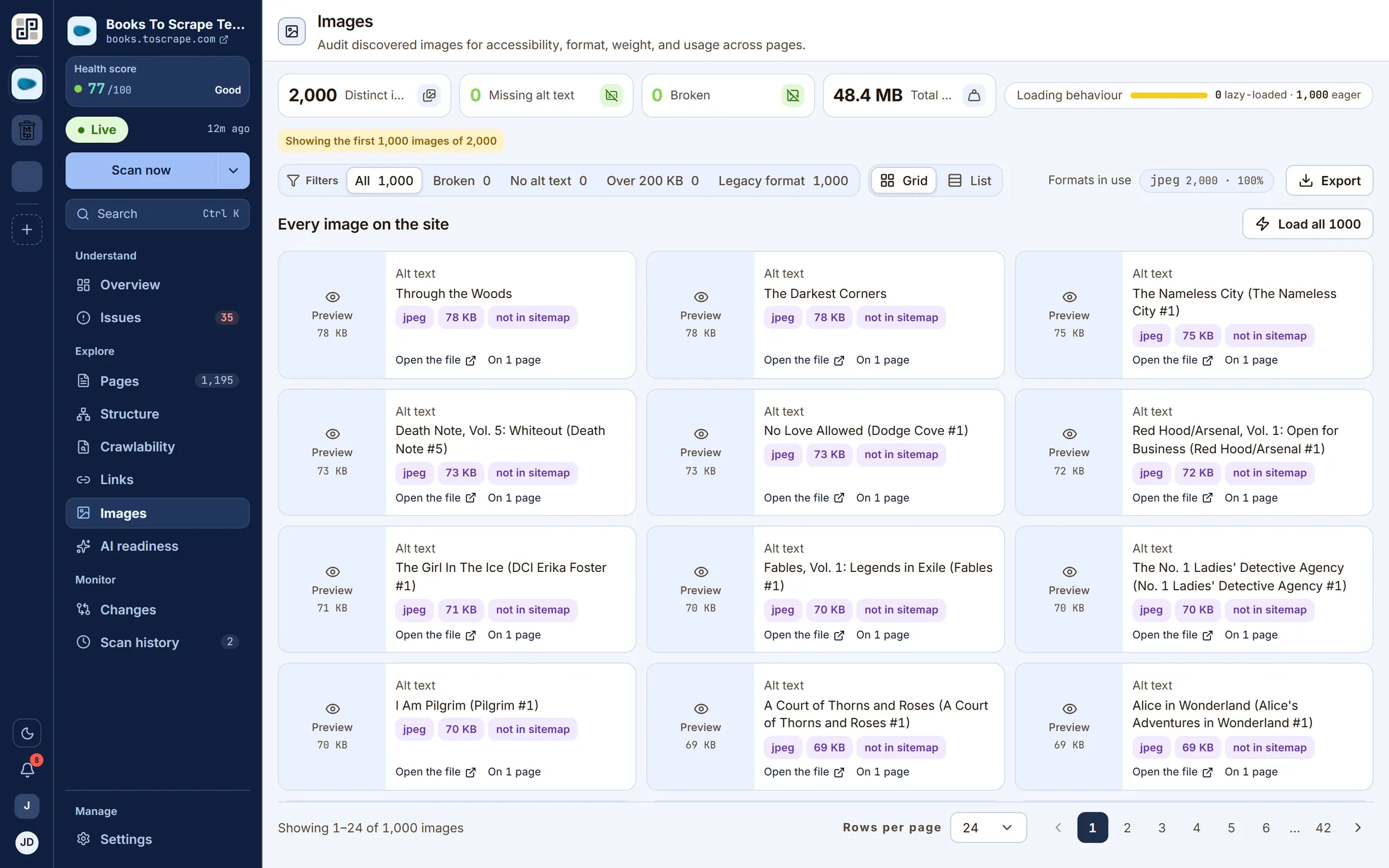The image size is (1389, 868).
Task: Go to next page arrow
Action: pos(1358,828)
